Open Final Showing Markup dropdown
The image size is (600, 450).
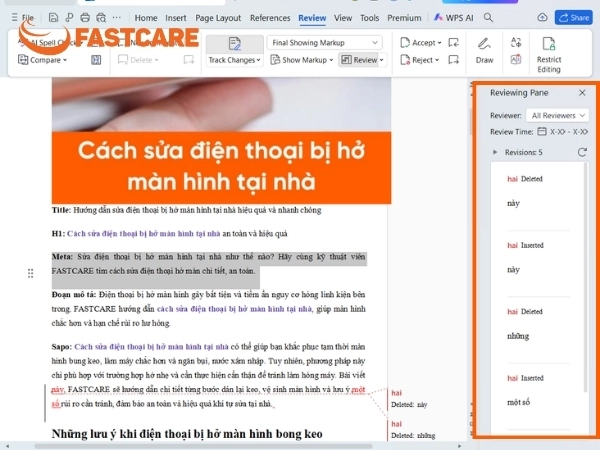pyautogui.click(x=324, y=42)
